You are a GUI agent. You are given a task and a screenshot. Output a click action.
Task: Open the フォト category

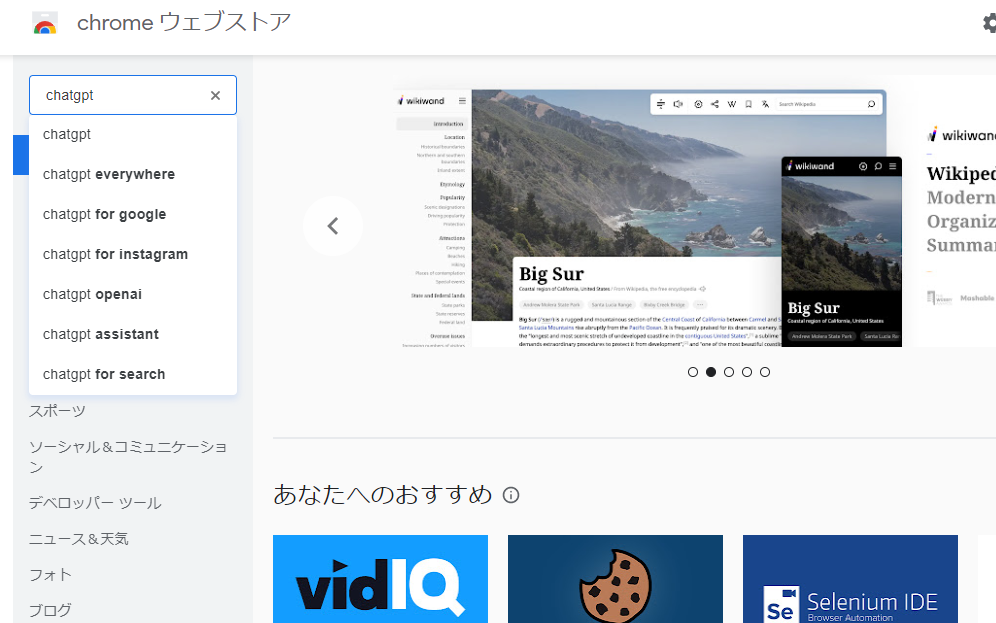(x=50, y=575)
